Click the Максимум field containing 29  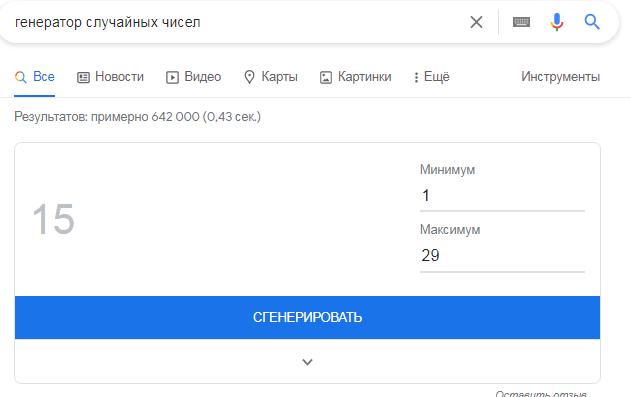pyautogui.click(x=502, y=256)
